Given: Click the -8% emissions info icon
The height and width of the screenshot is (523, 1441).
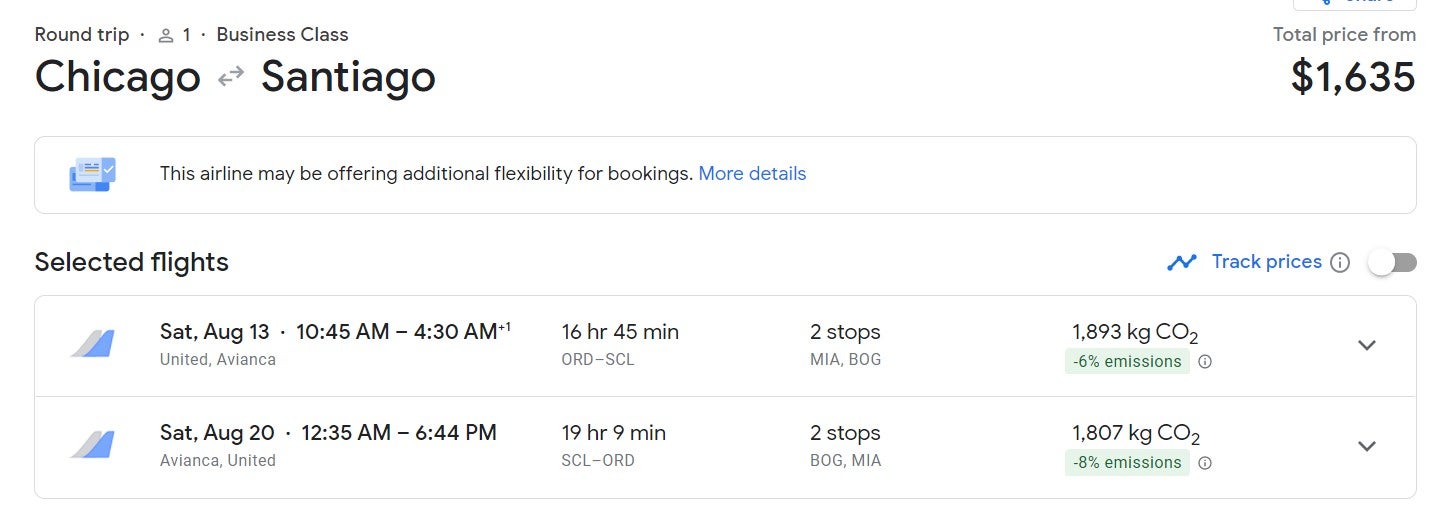Looking at the screenshot, I should click(x=1205, y=463).
